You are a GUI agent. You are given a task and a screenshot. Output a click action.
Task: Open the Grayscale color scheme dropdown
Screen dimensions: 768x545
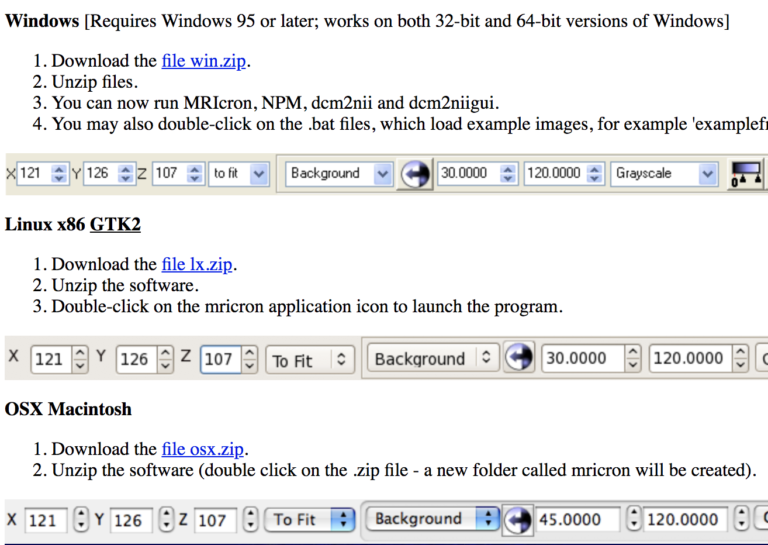click(x=665, y=174)
